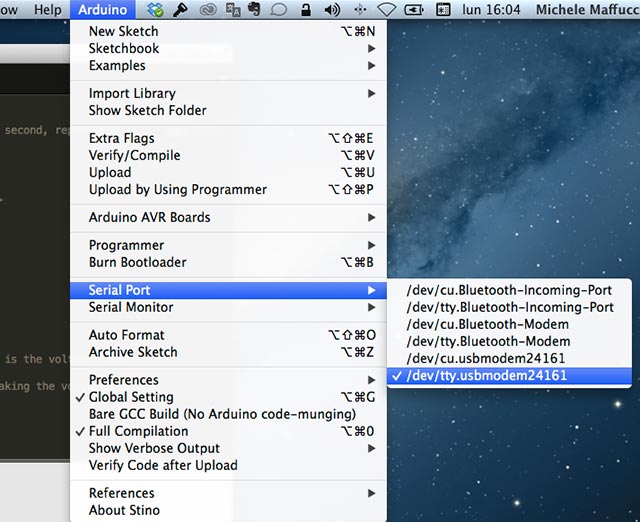Expand the Examples submenu
The width and height of the screenshot is (640, 522).
pos(117,65)
